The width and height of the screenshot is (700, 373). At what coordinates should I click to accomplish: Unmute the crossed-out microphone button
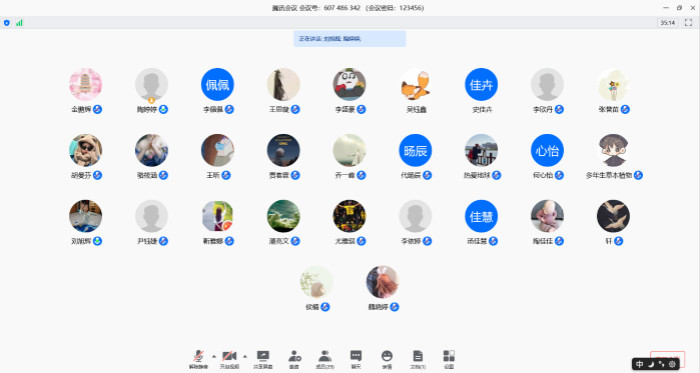coord(198,359)
